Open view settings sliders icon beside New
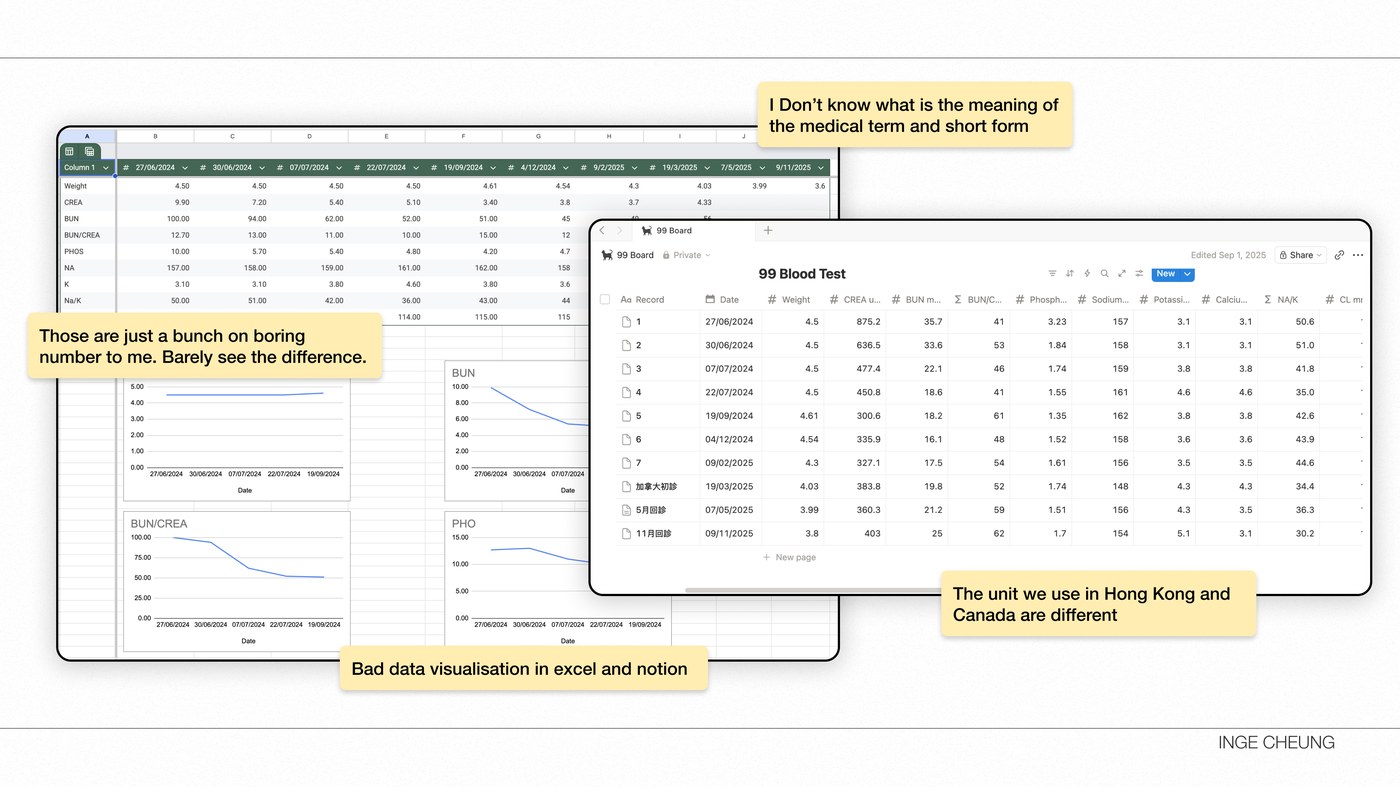The image size is (1400, 787). (x=1139, y=274)
